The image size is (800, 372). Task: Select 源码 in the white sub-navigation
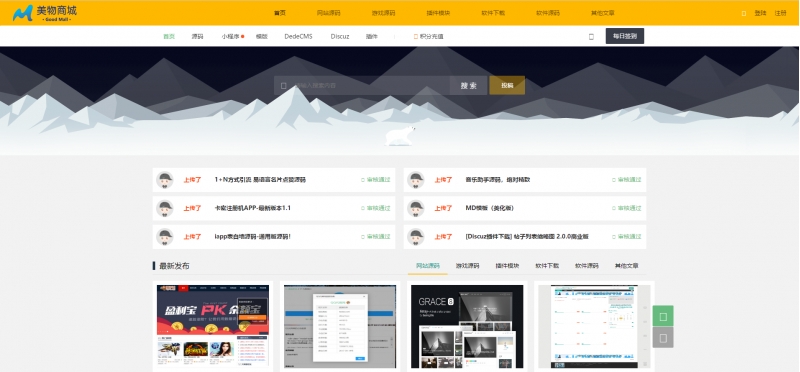[197, 37]
